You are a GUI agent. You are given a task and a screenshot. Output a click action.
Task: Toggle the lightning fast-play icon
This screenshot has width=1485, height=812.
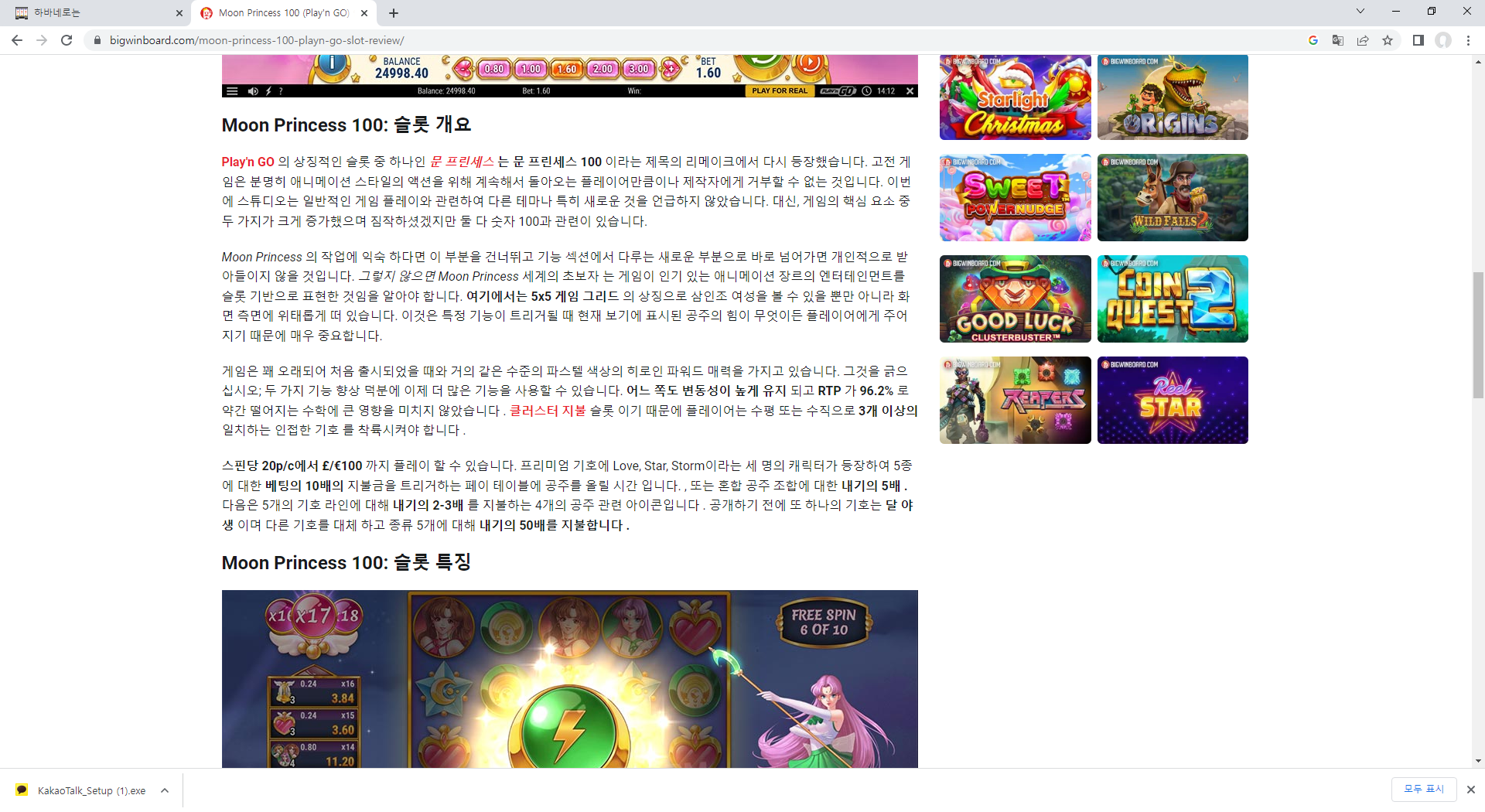point(268,91)
